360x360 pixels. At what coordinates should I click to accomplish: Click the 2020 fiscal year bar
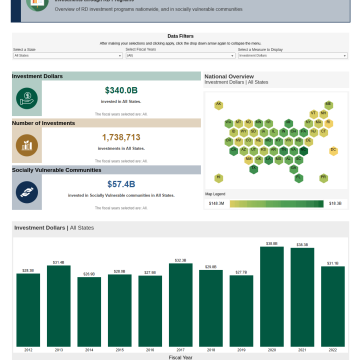pos(272,297)
